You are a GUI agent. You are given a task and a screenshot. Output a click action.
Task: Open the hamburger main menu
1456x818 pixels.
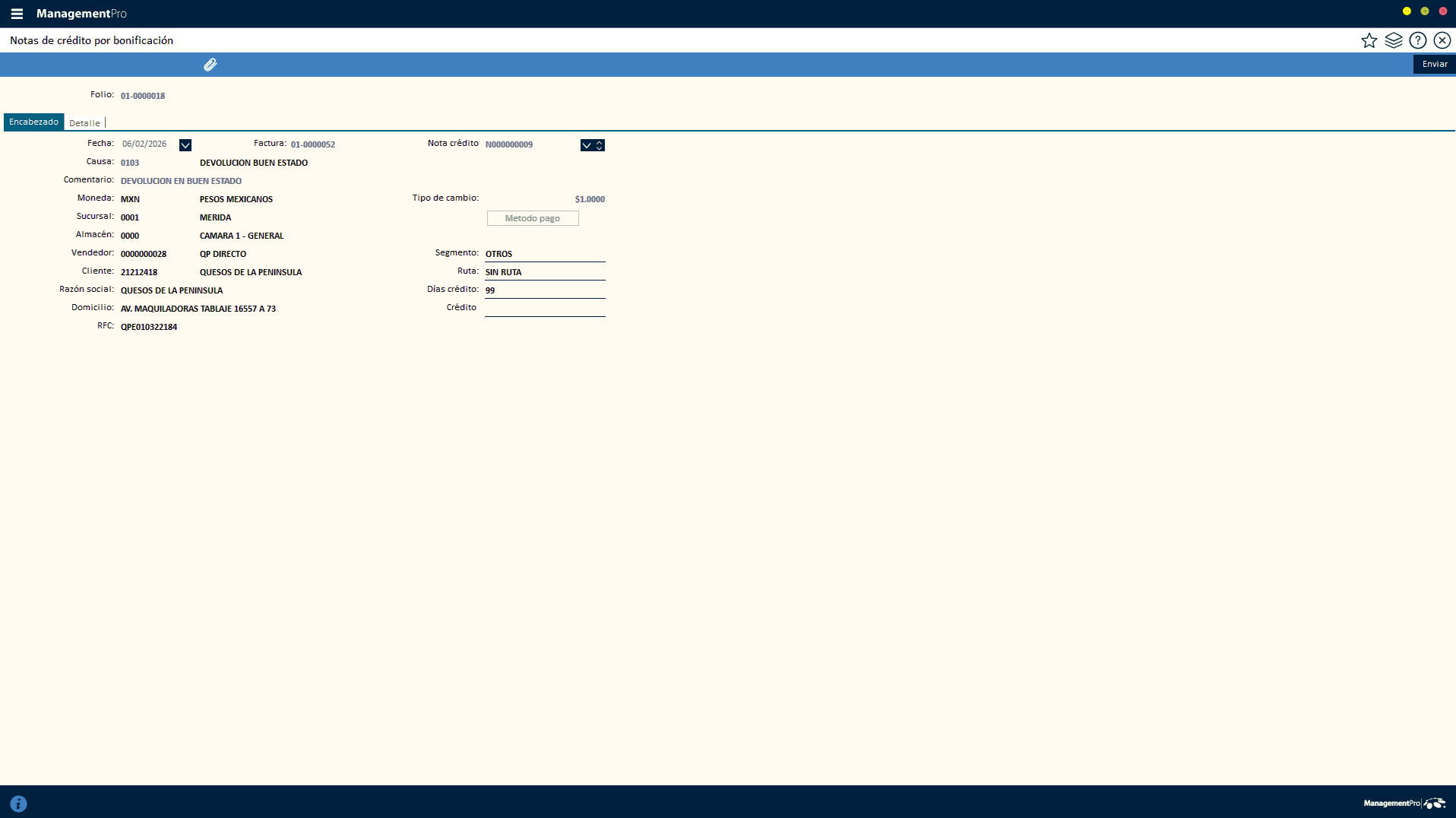(x=17, y=14)
